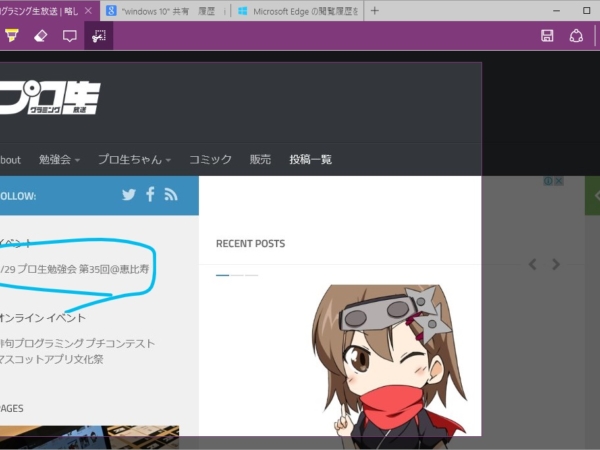This screenshot has height=450, width=600.
Task: Select the eraser tool
Action: [x=41, y=36]
